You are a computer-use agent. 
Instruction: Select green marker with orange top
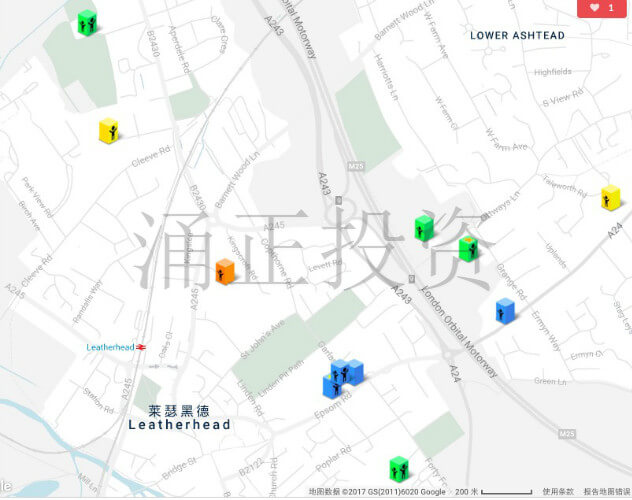(x=468, y=249)
